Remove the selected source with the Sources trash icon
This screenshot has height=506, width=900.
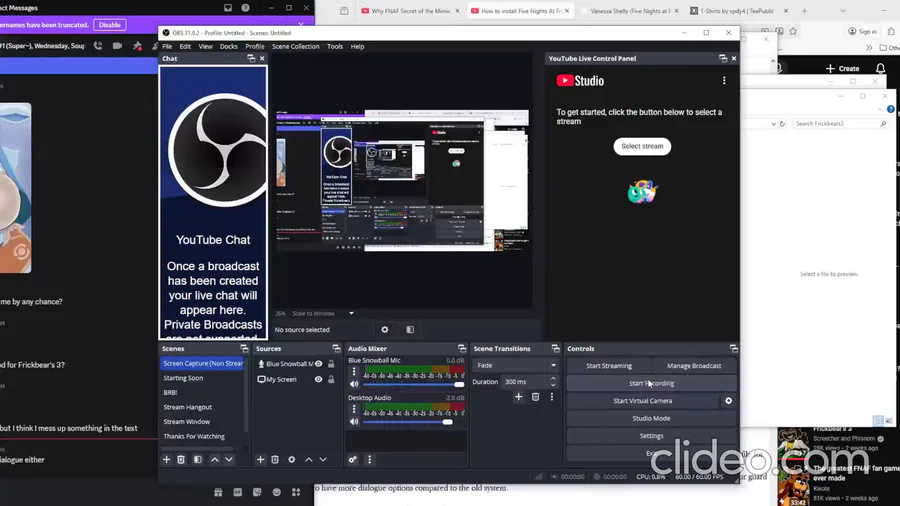tap(275, 460)
